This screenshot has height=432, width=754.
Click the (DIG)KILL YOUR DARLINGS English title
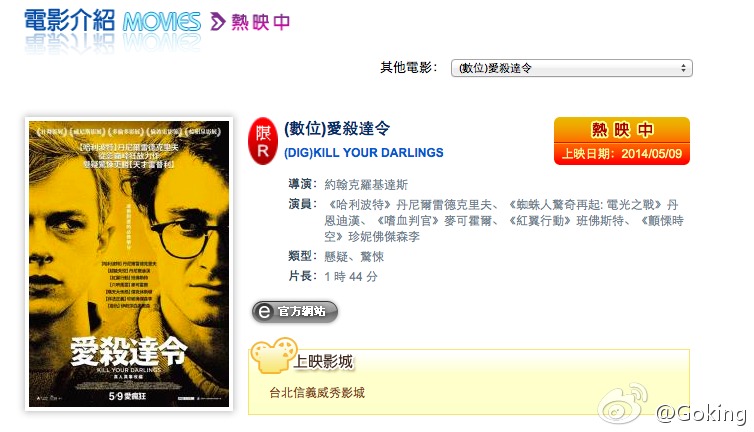(364, 153)
